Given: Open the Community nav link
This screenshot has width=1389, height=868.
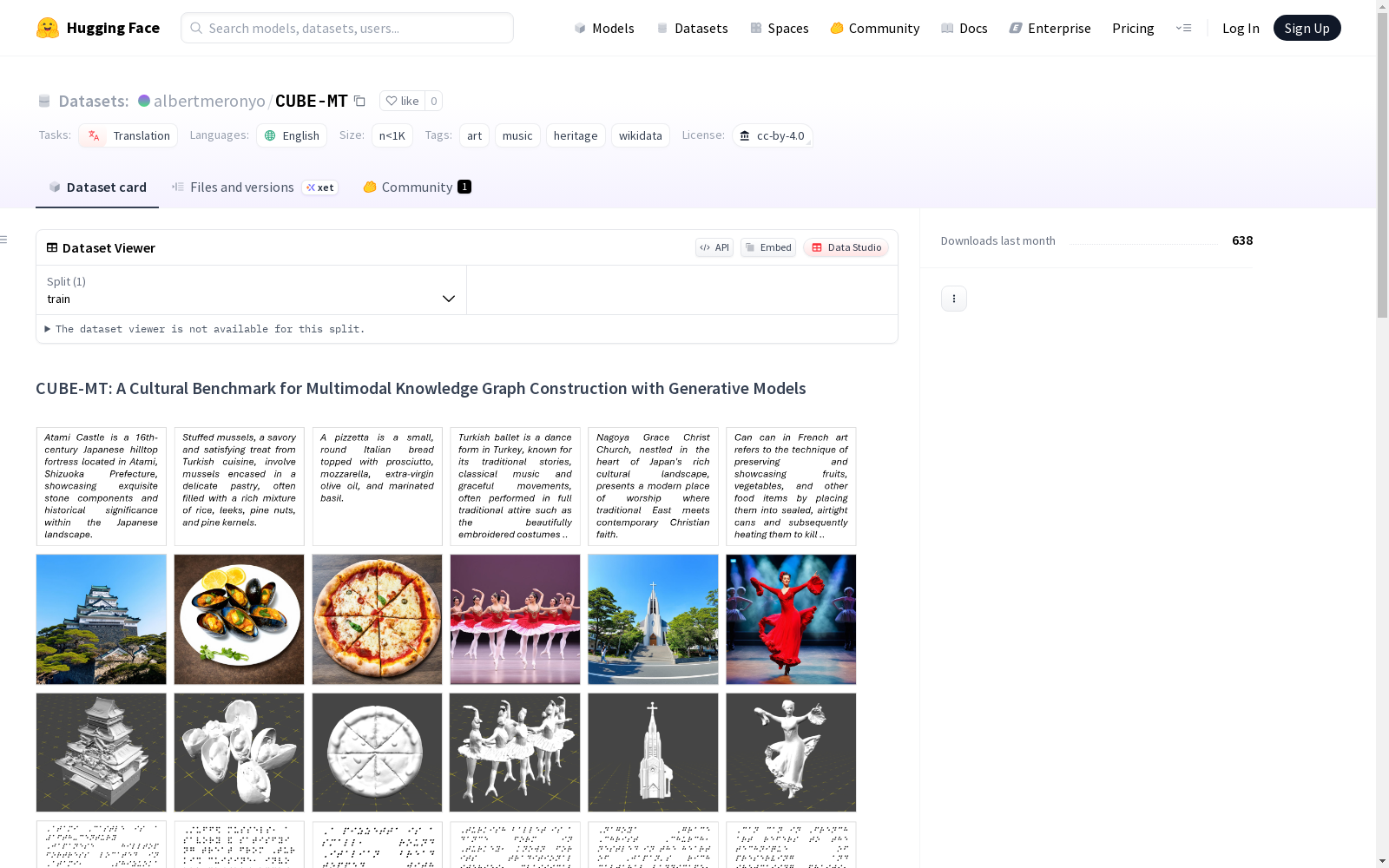Looking at the screenshot, I should tap(875, 28).
